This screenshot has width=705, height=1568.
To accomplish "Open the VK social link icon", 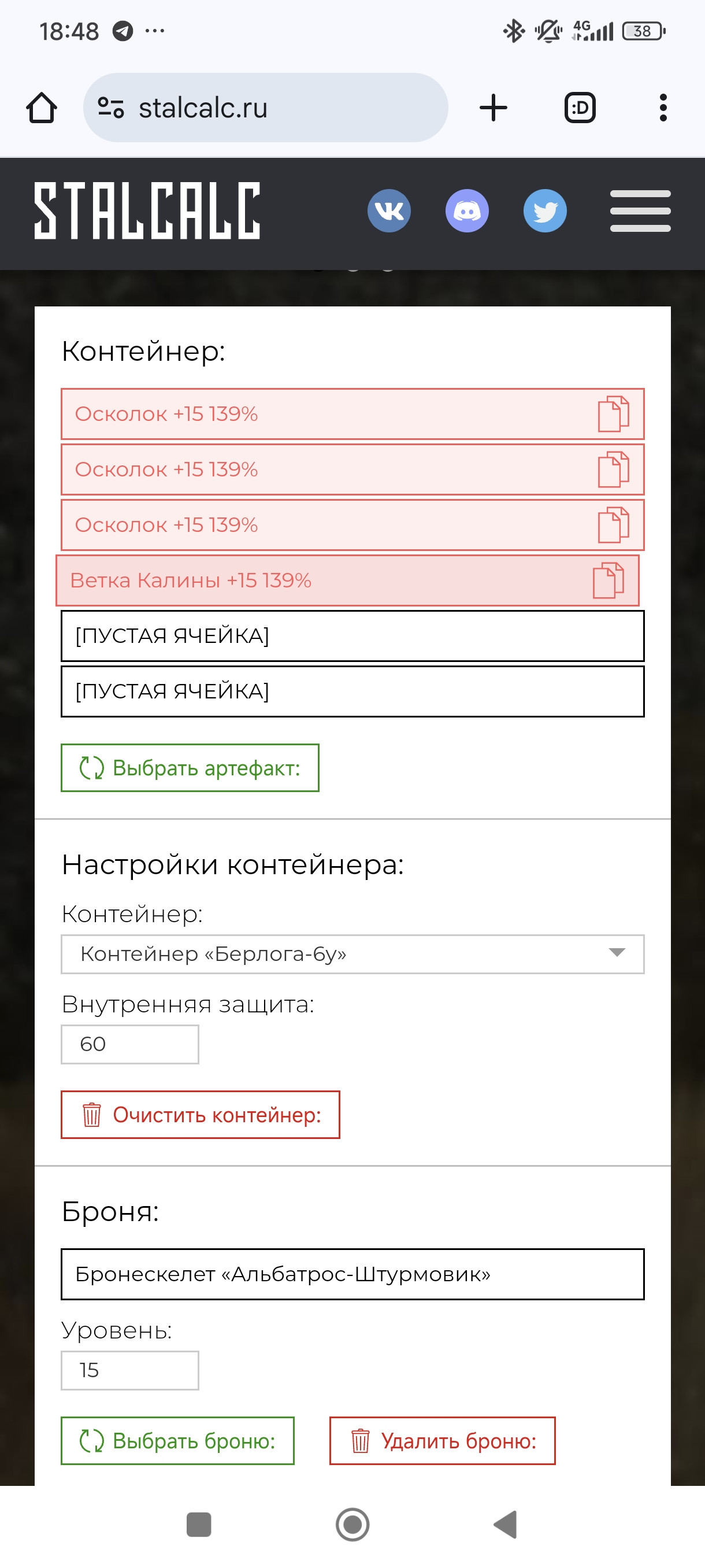I will point(389,210).
